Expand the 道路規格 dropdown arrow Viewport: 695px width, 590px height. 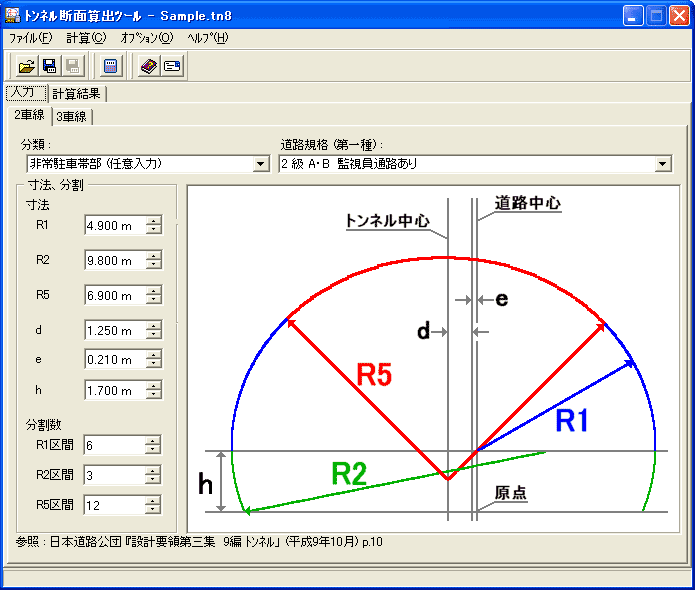(x=663, y=164)
